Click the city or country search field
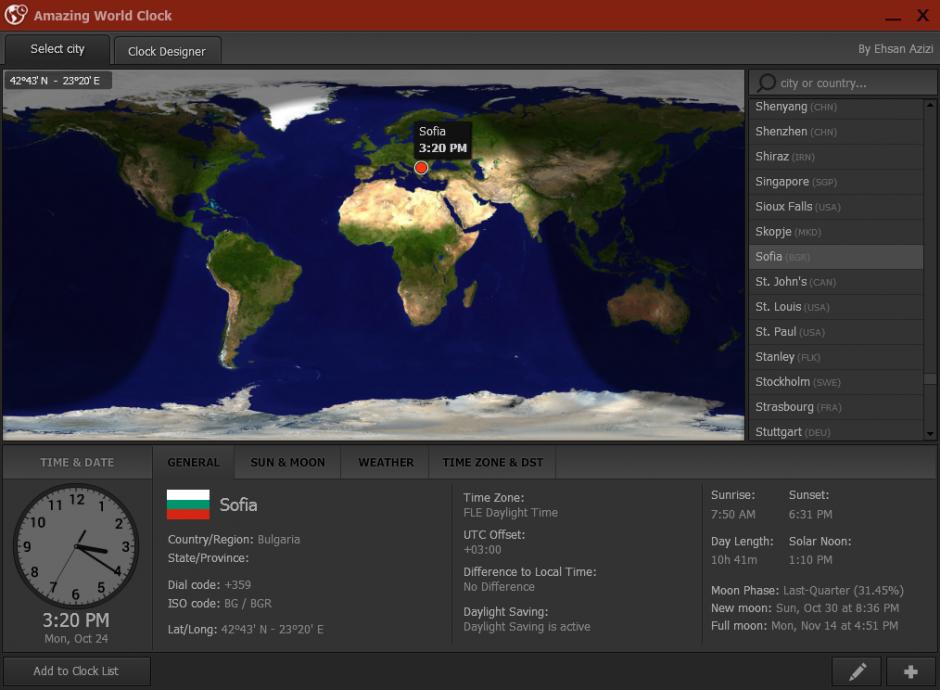940x690 pixels. click(x=843, y=83)
